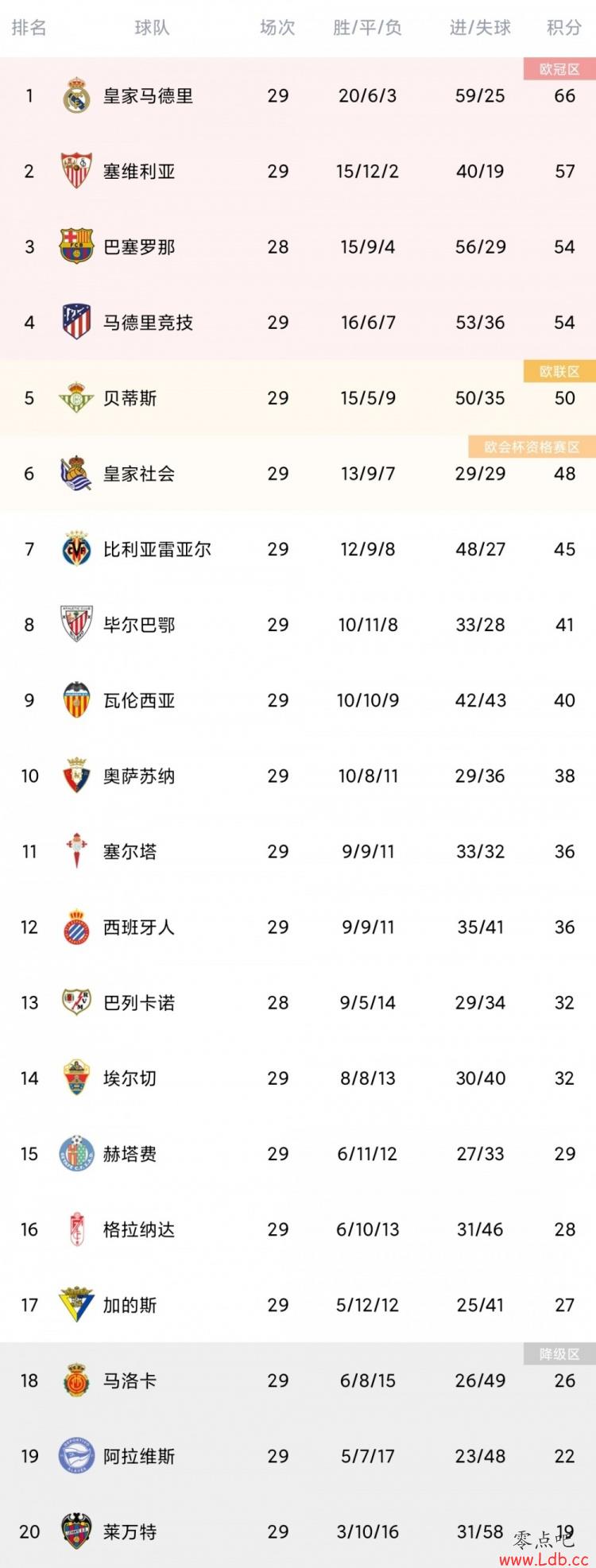Viewport: 596px width, 1568px height.
Task: Select the 胜/平/负 column header
Action: point(367,28)
